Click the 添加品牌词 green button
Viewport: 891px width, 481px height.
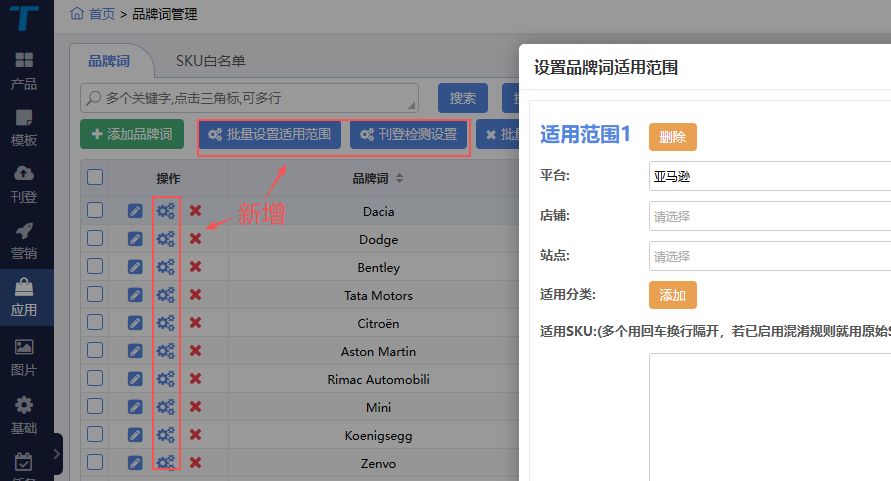coord(132,134)
